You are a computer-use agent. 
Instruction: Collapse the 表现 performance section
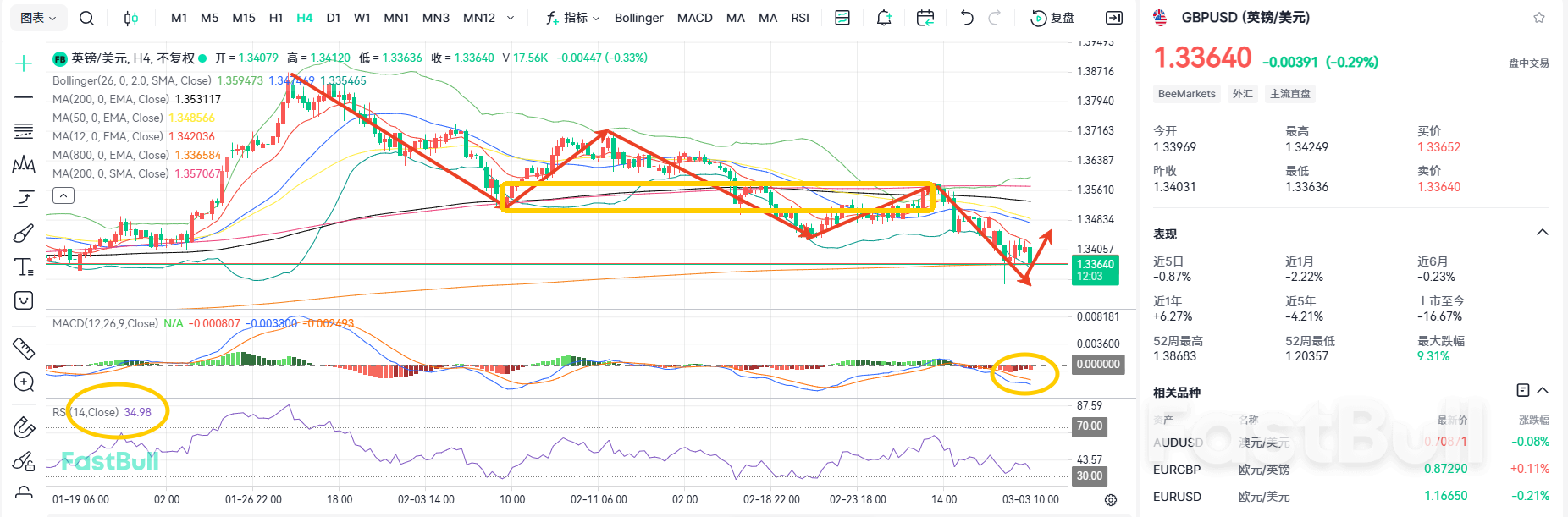click(1542, 233)
